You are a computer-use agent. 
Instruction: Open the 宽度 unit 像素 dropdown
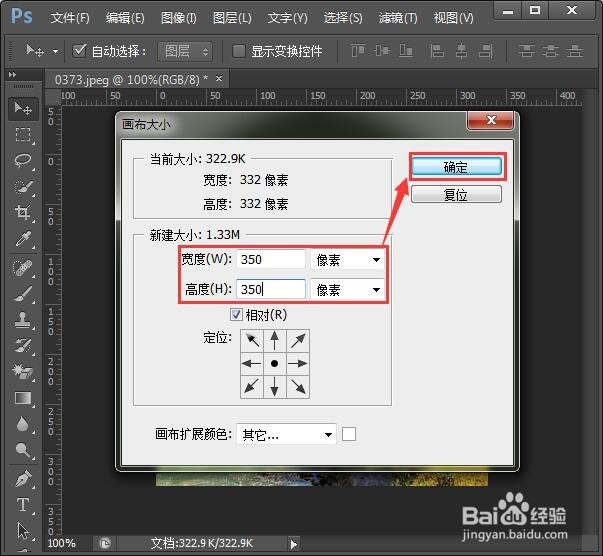pyautogui.click(x=347, y=260)
